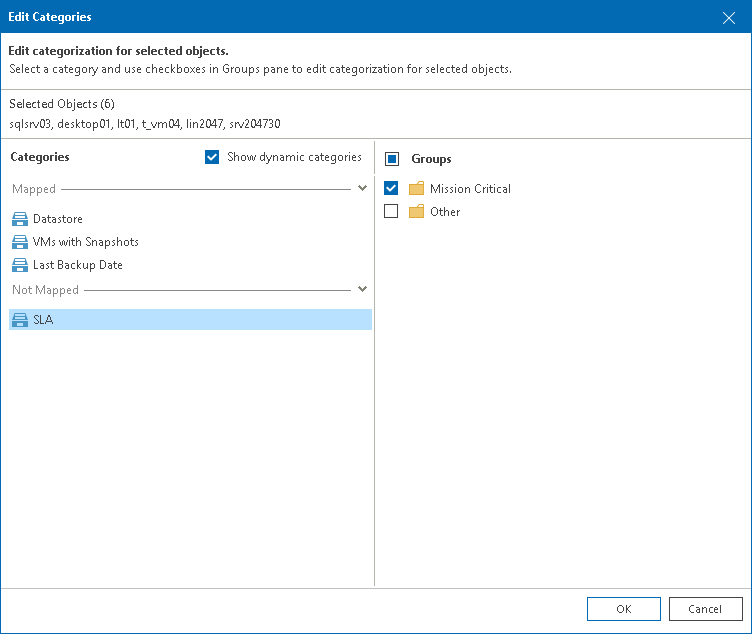The height and width of the screenshot is (634, 752).
Task: Click the Show dynamic categories label
Action: pyautogui.click(x=294, y=157)
